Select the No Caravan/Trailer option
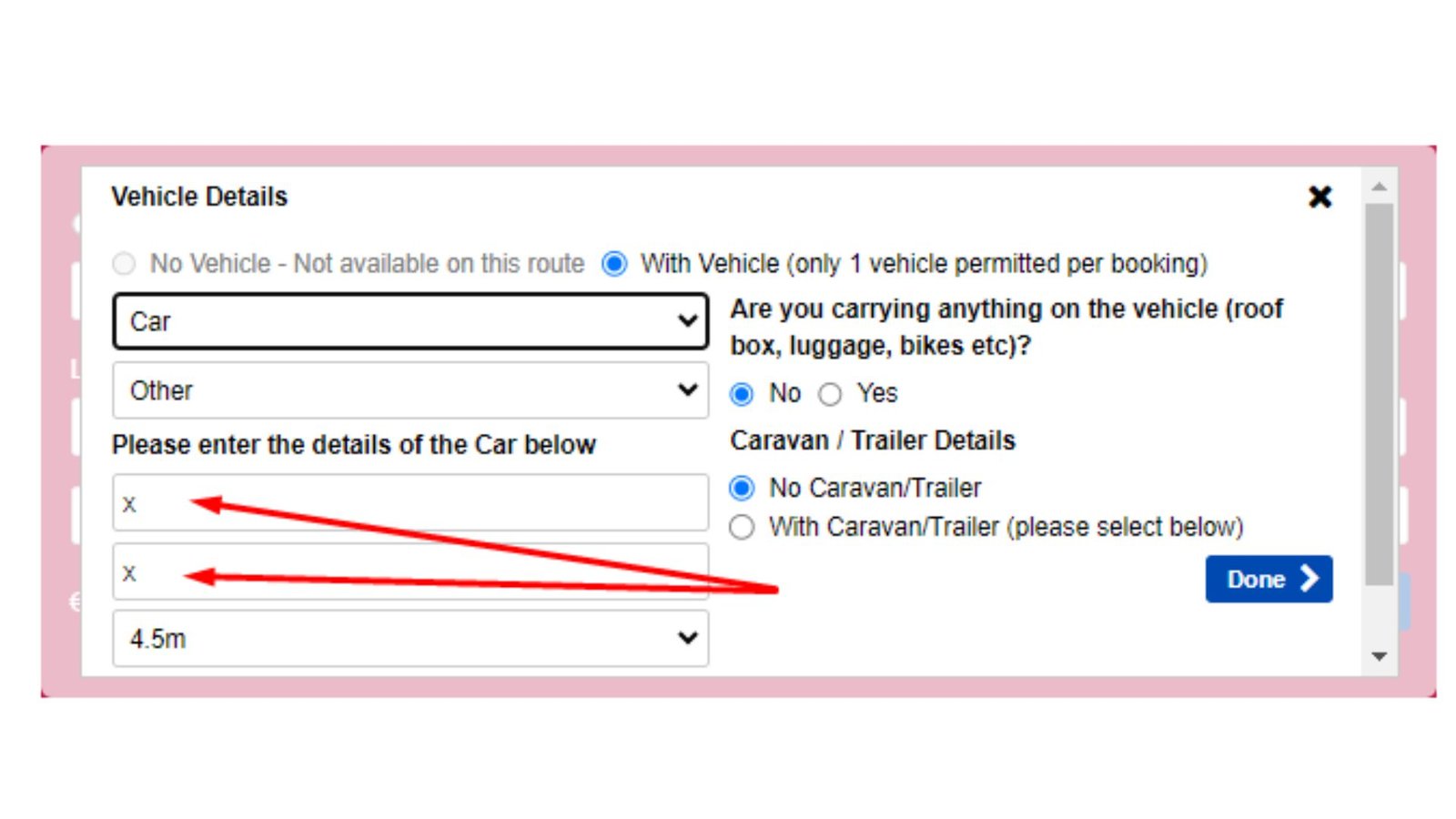Screen dimensions: 1456x819 [742, 489]
